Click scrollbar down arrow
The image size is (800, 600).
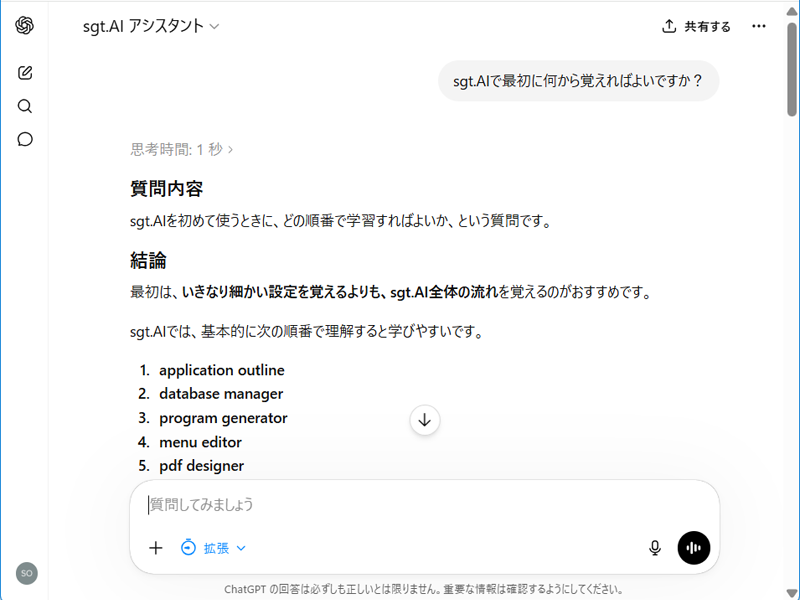point(792,594)
